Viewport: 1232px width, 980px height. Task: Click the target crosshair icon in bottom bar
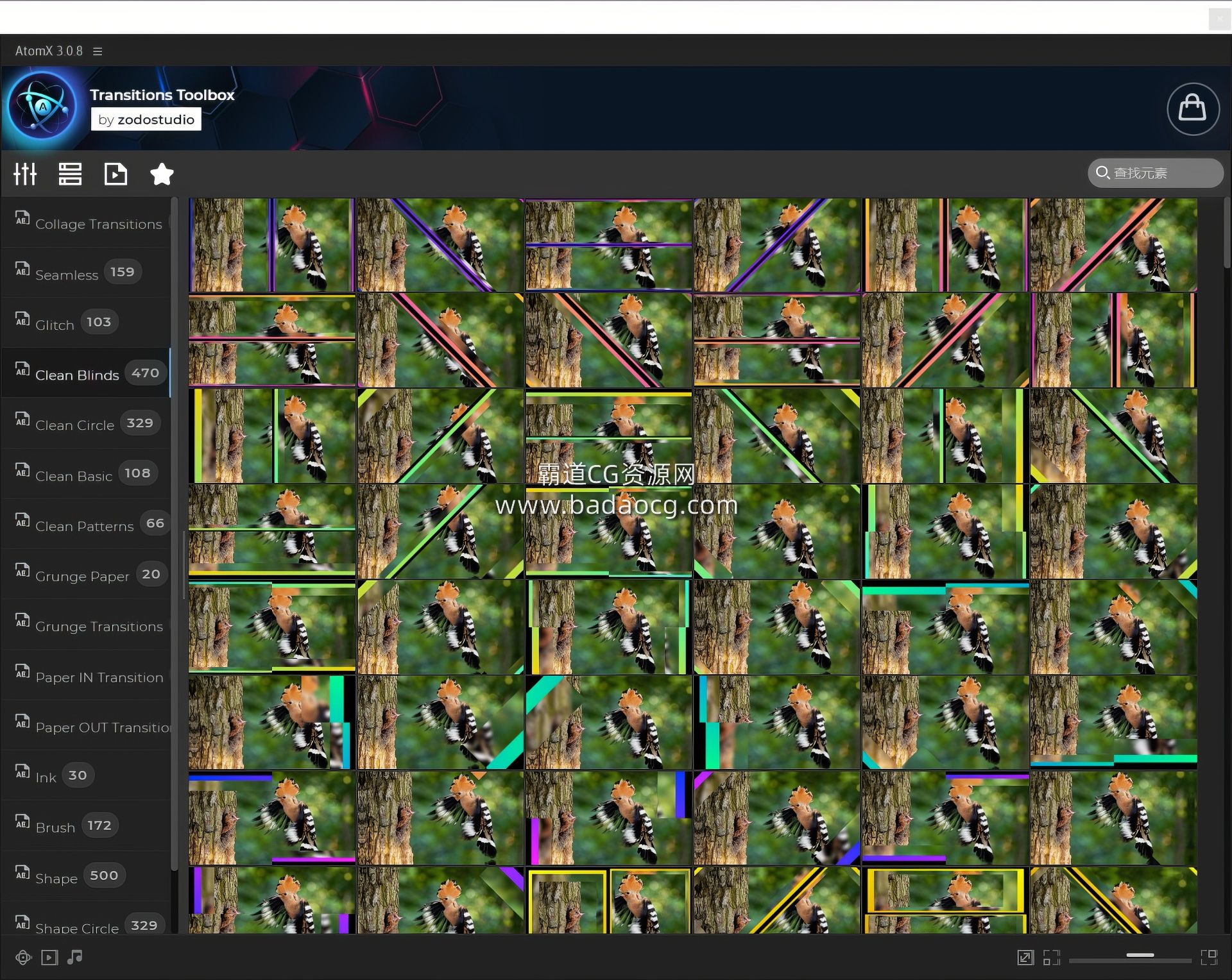[x=24, y=958]
